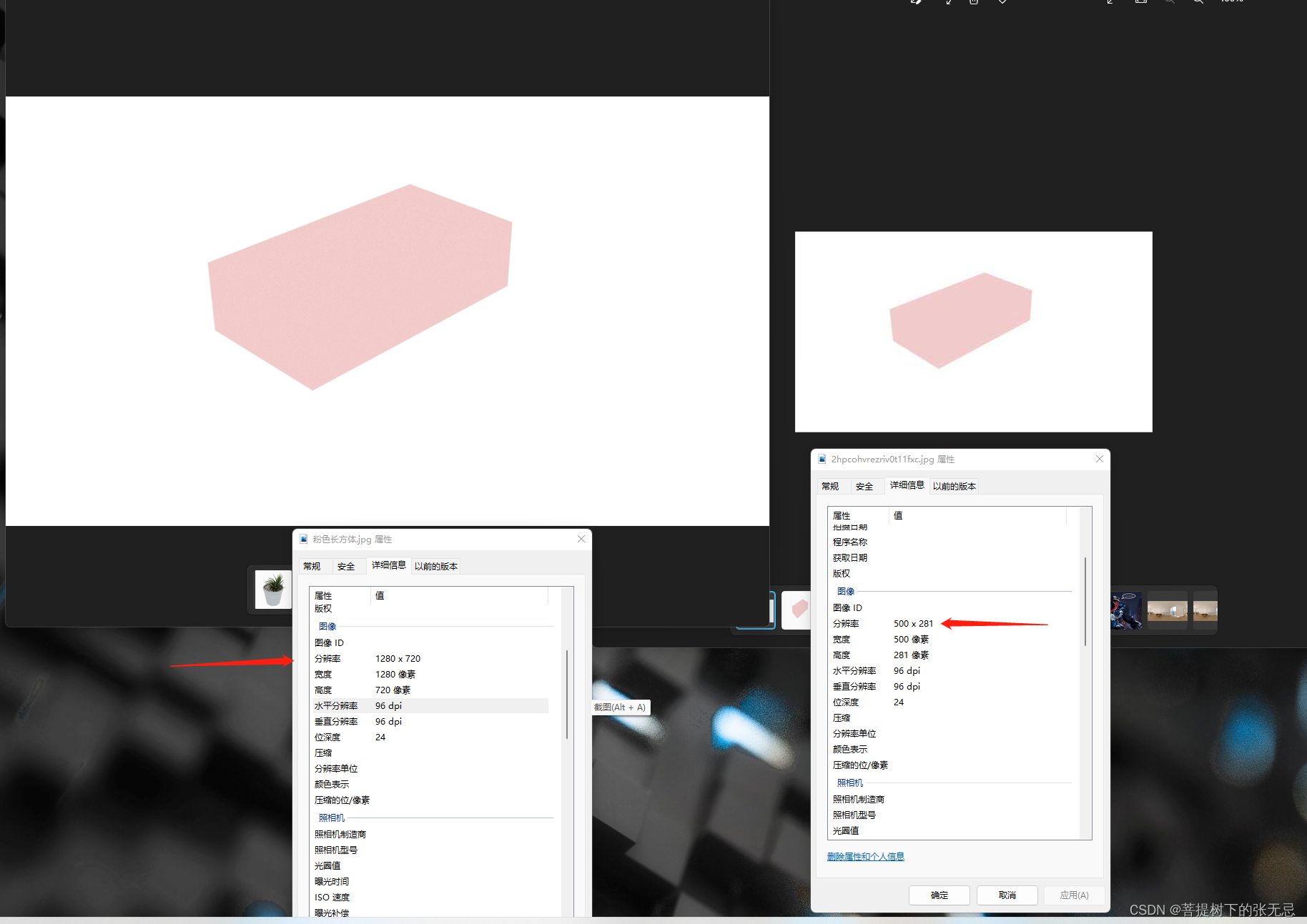Edit the photo using the pencil icon
Image resolution: width=1307 pixels, height=924 pixels.
tap(916, 3)
